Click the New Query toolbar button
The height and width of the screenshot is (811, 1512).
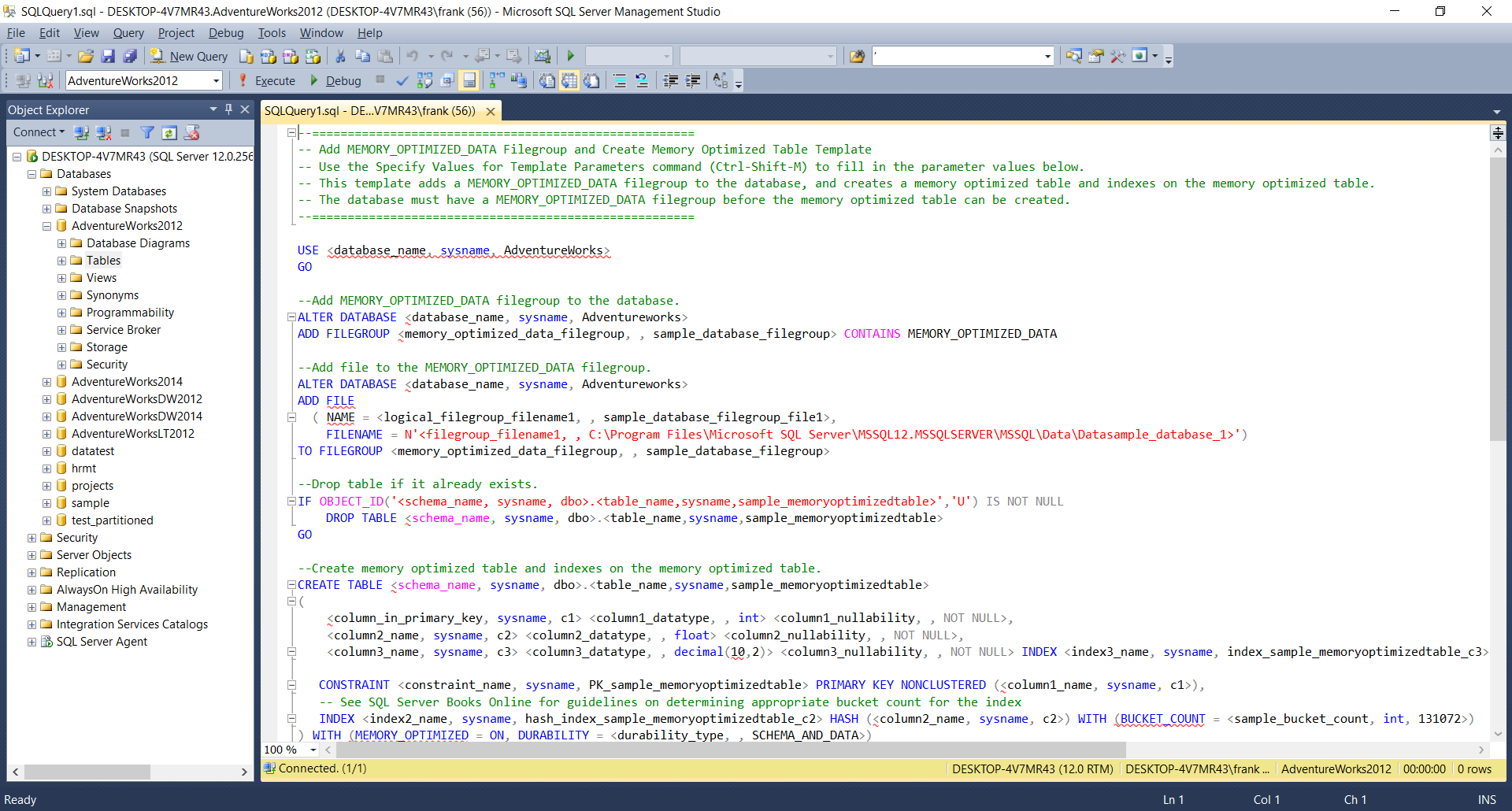189,56
